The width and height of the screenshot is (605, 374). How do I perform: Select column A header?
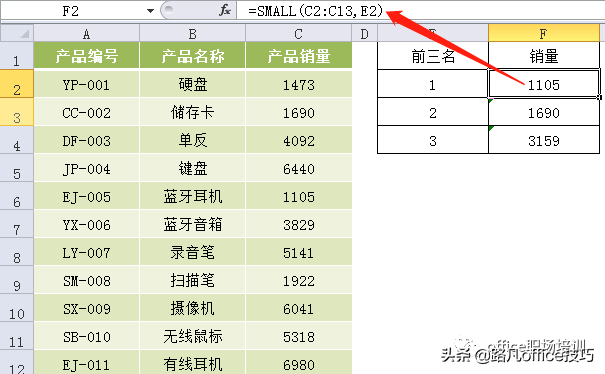86,34
